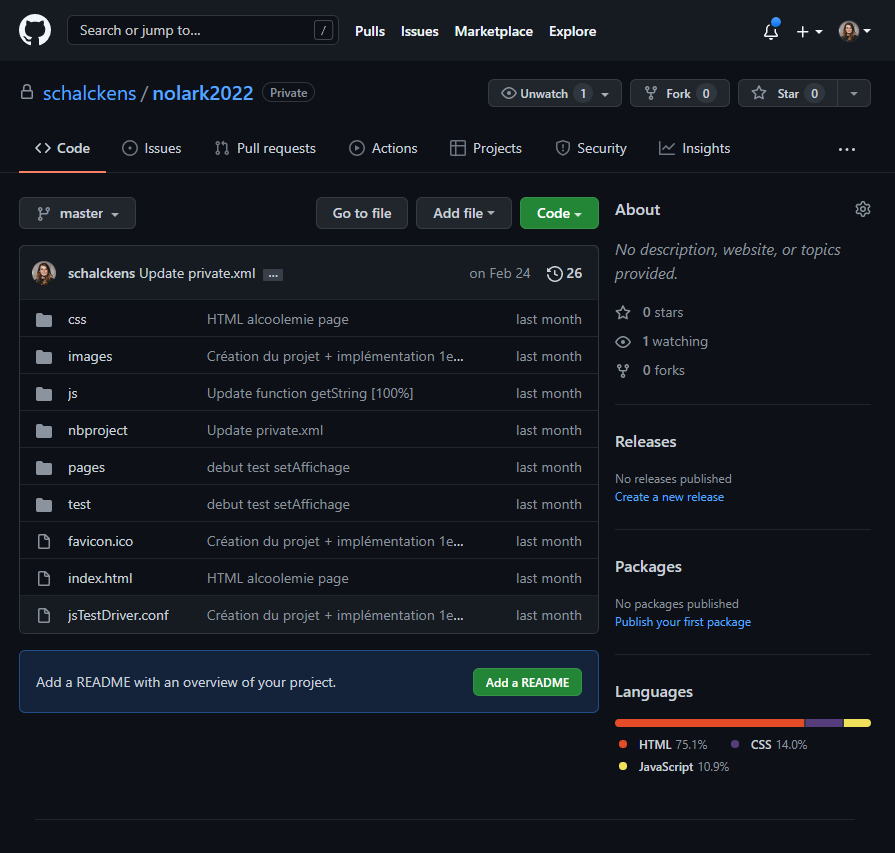The width and height of the screenshot is (895, 853).
Task: Click Go to file button
Action: pos(362,213)
